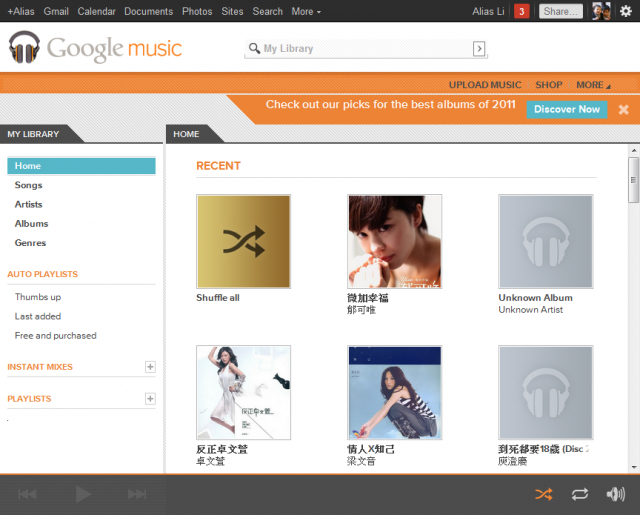Open the user profile avatar
The height and width of the screenshot is (515, 640).
601,11
